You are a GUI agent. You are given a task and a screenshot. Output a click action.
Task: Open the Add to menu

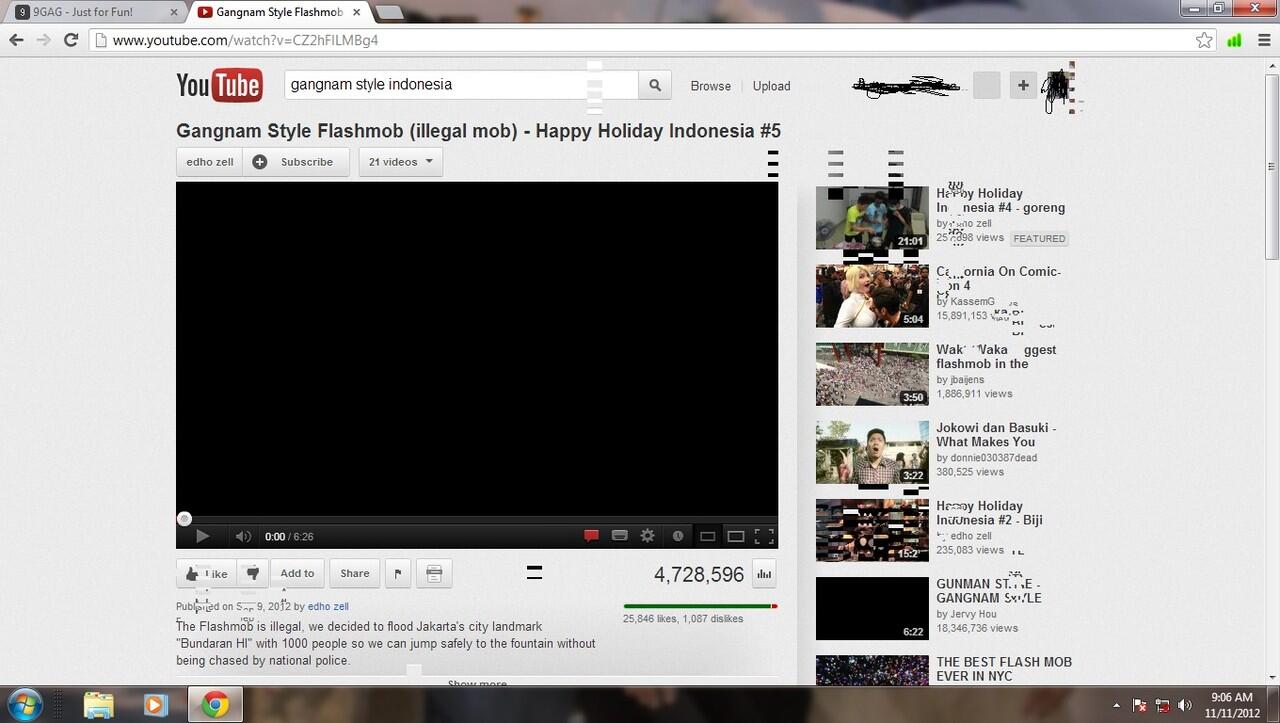pyautogui.click(x=297, y=574)
